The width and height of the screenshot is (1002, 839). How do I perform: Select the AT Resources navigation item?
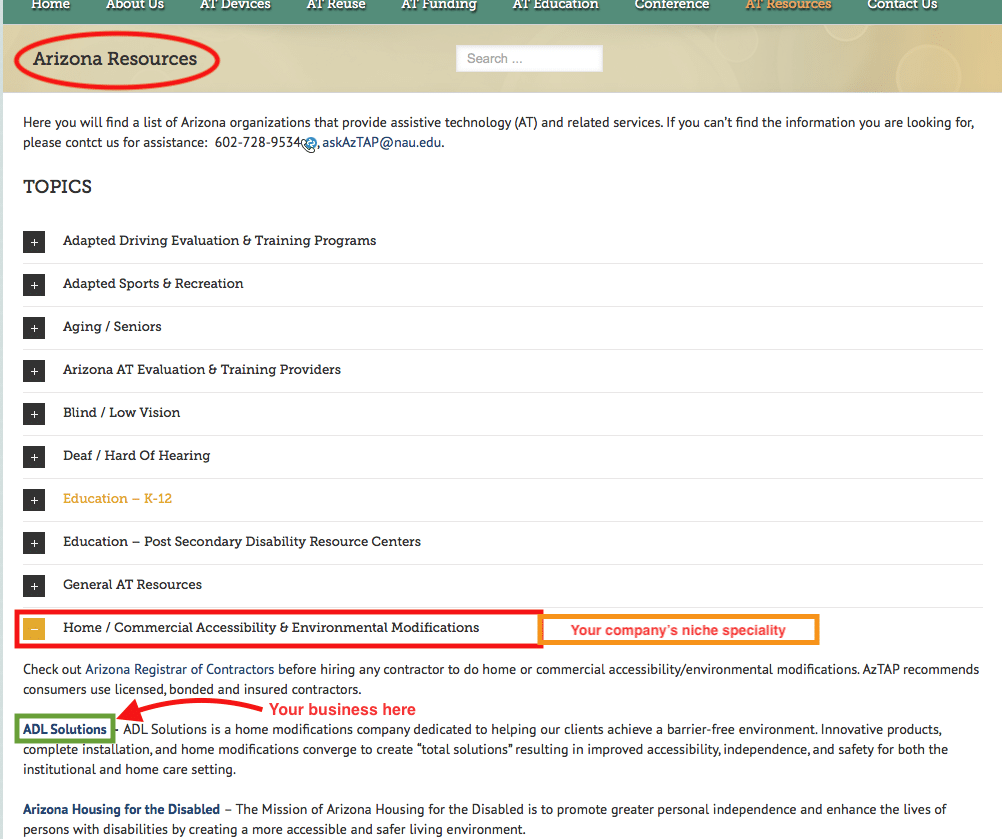[788, 5]
